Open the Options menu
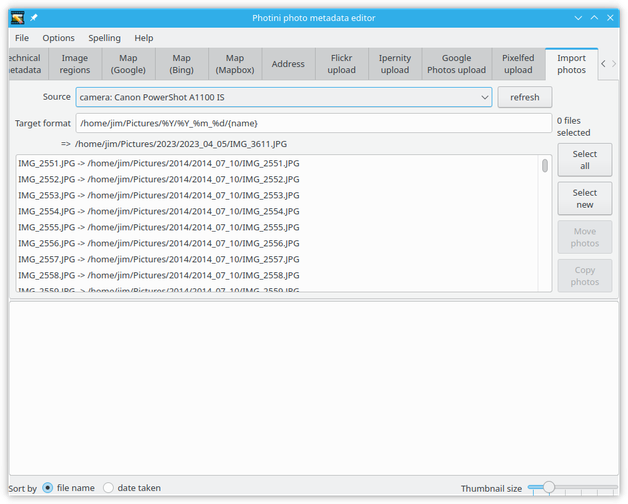This screenshot has height=504, width=628. click(58, 38)
